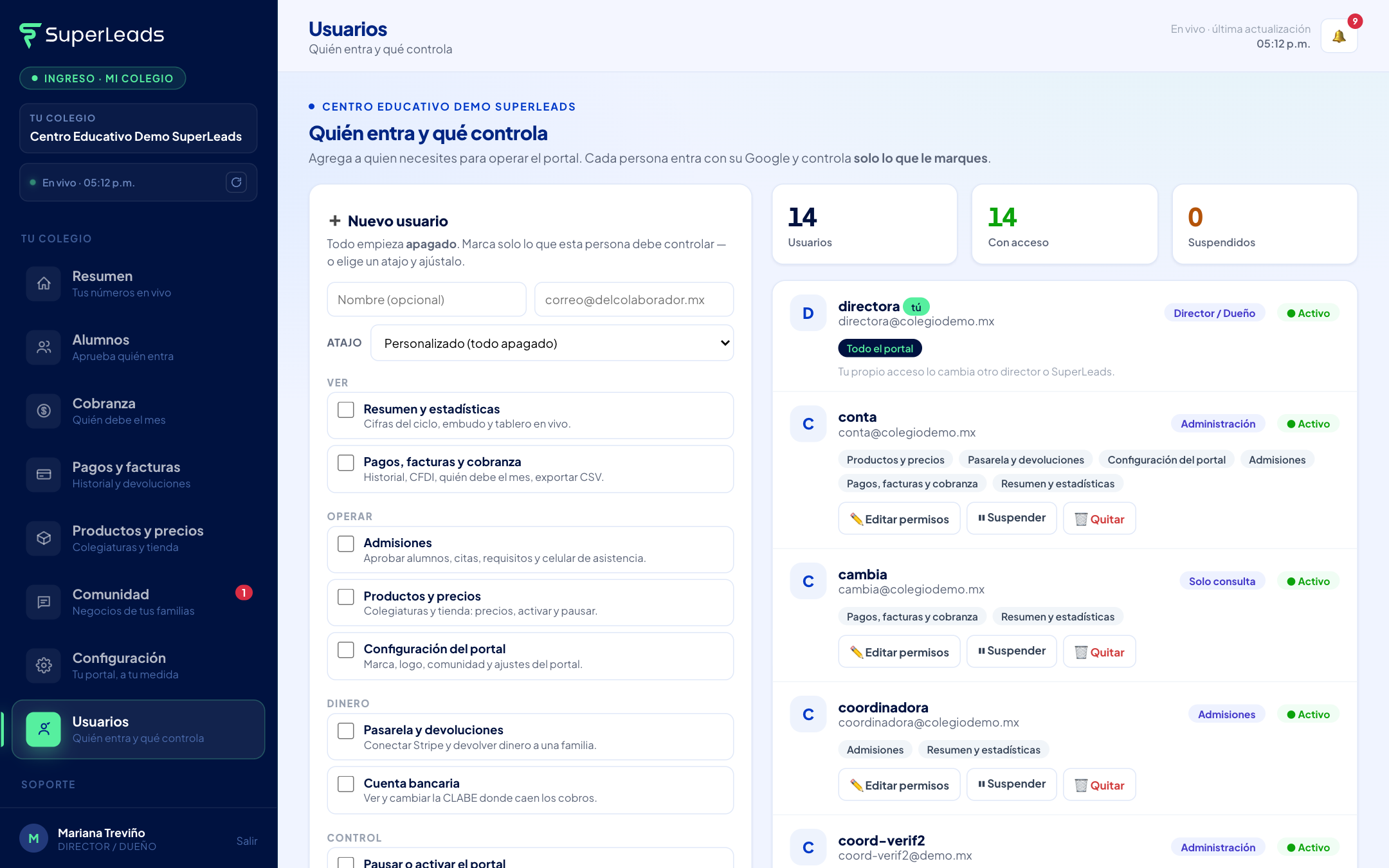Enable the Admisiones permission checkbox

(x=346, y=544)
